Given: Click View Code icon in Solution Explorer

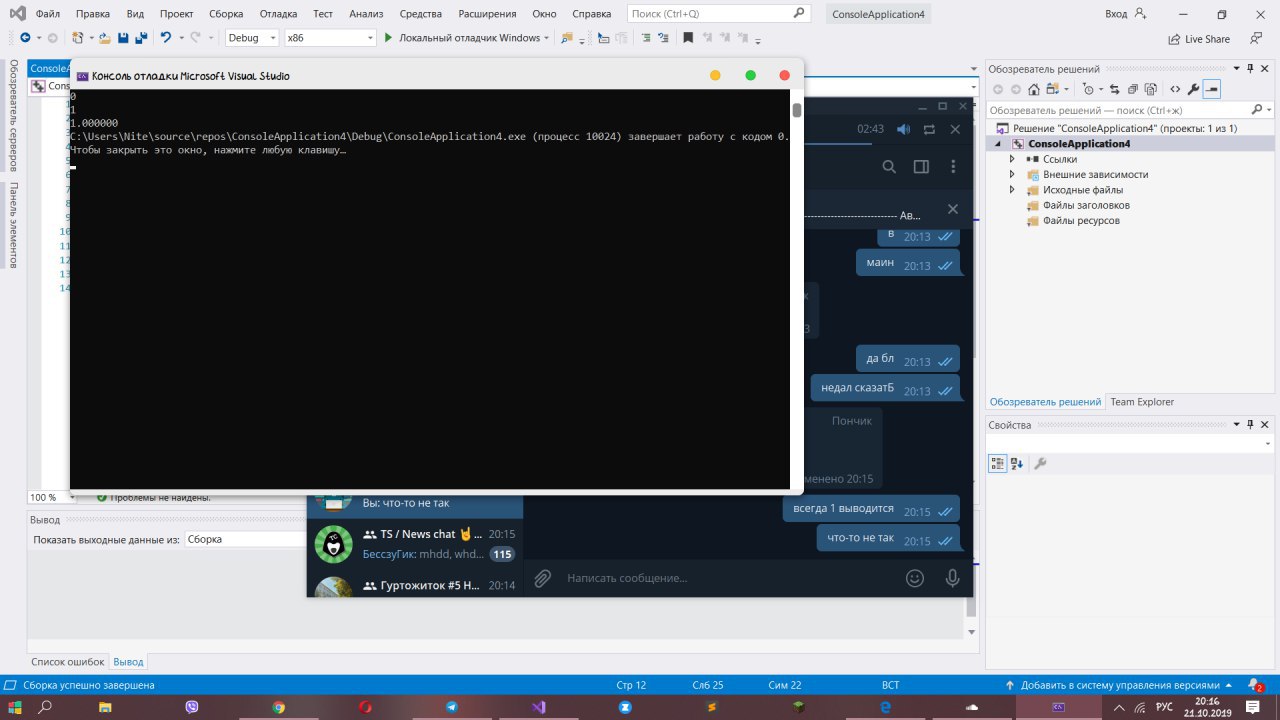Looking at the screenshot, I should (1175, 89).
